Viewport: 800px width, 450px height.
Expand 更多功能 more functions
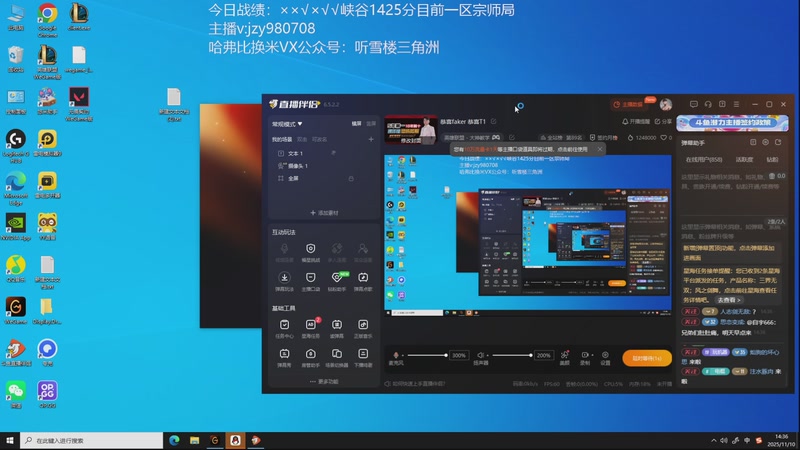click(324, 382)
